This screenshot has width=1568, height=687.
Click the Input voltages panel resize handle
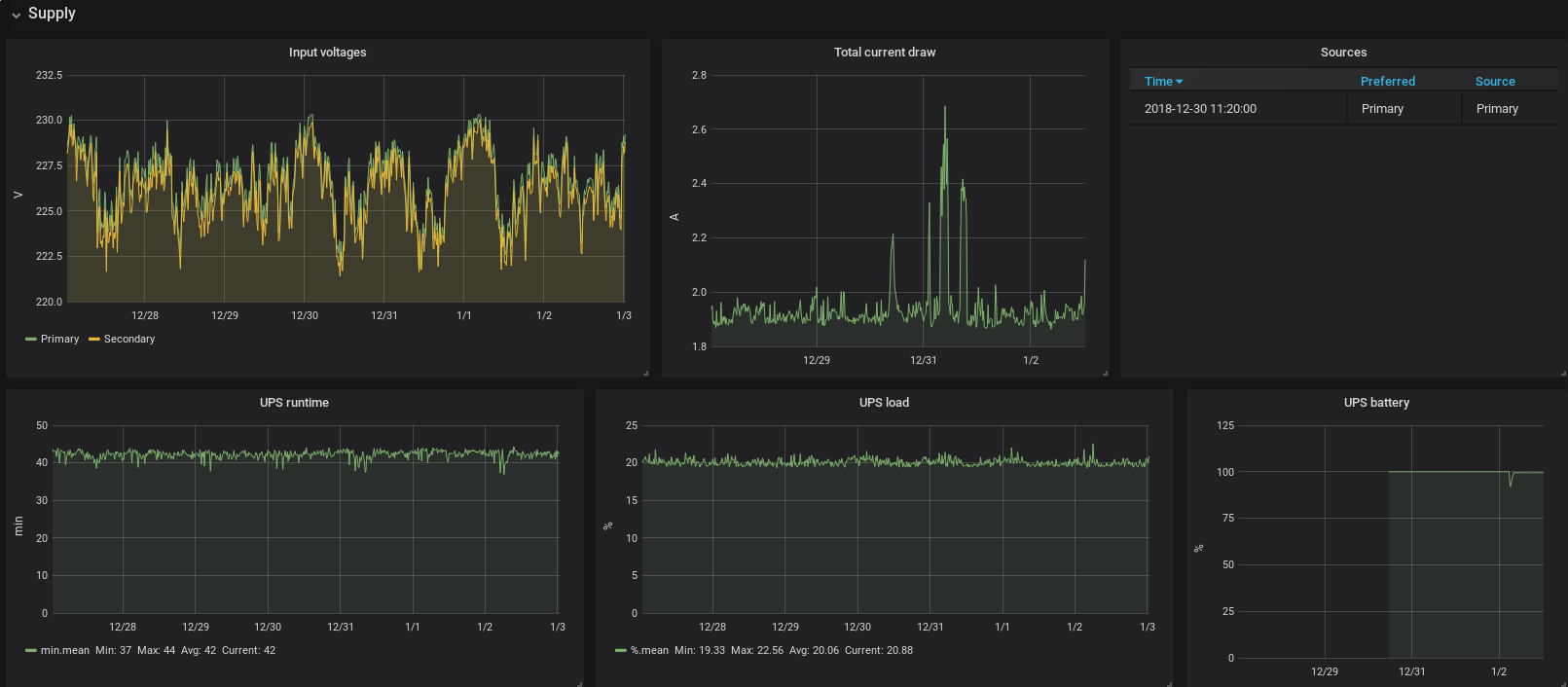point(646,374)
